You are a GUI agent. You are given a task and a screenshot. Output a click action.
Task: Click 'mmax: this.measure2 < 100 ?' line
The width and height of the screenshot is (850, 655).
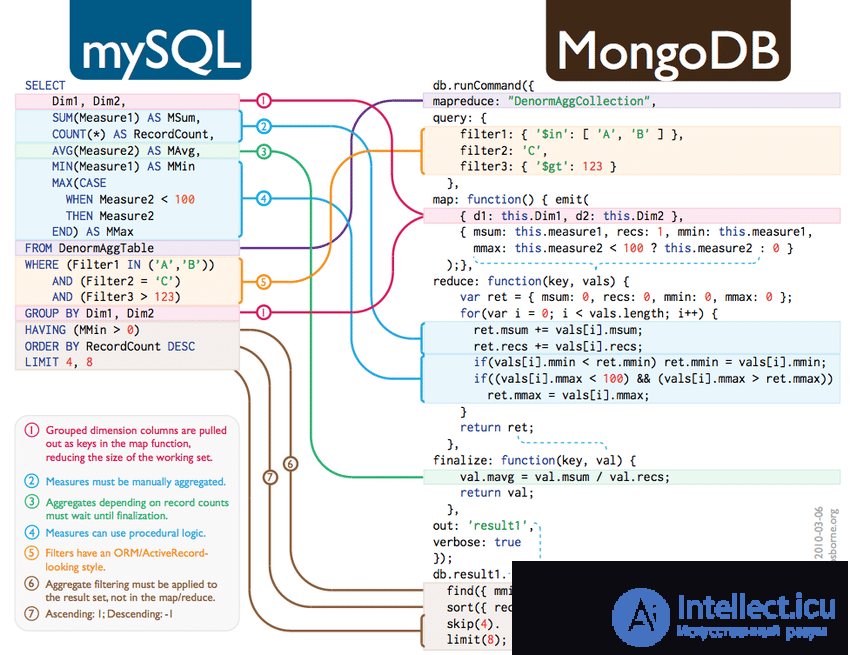pos(633,248)
